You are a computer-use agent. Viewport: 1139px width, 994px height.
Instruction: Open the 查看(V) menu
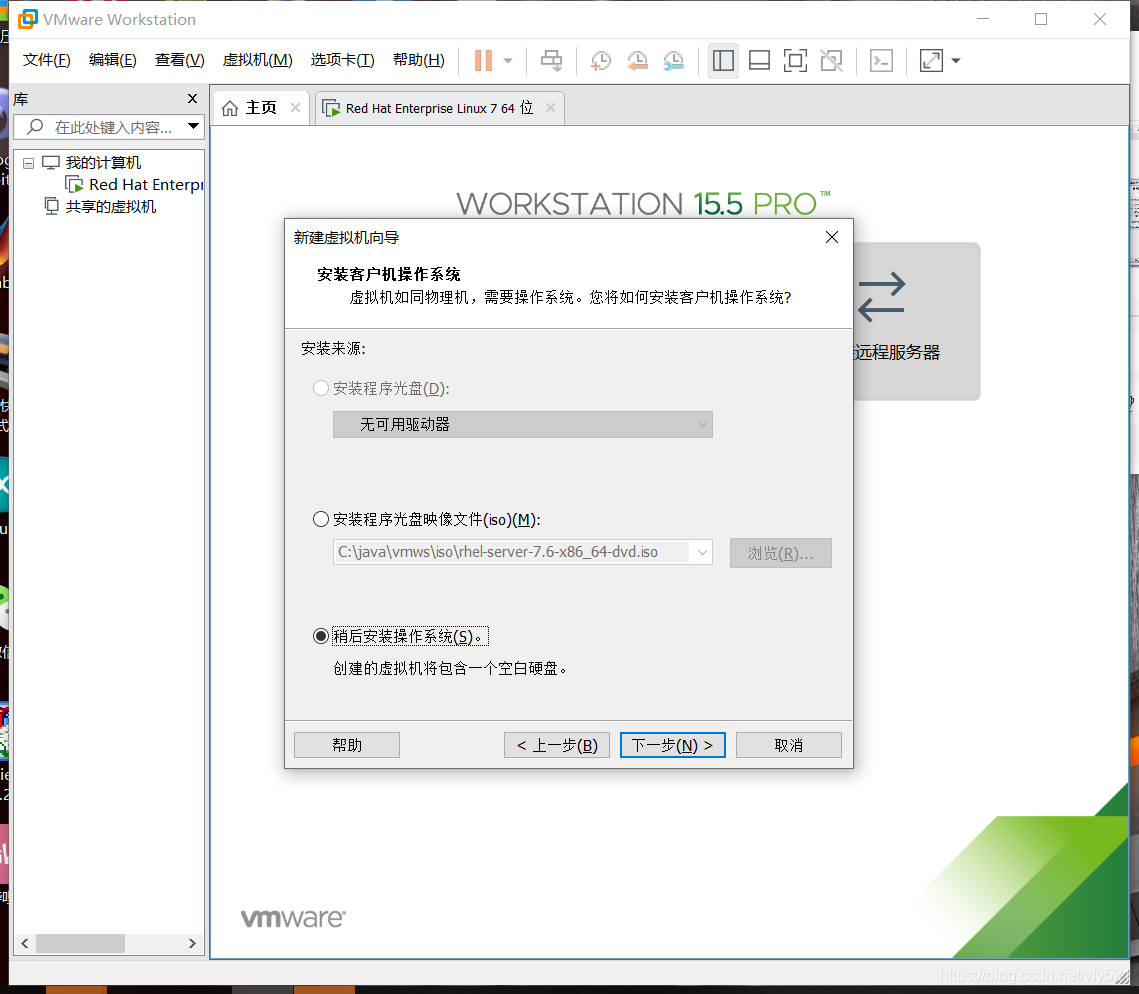[179, 60]
